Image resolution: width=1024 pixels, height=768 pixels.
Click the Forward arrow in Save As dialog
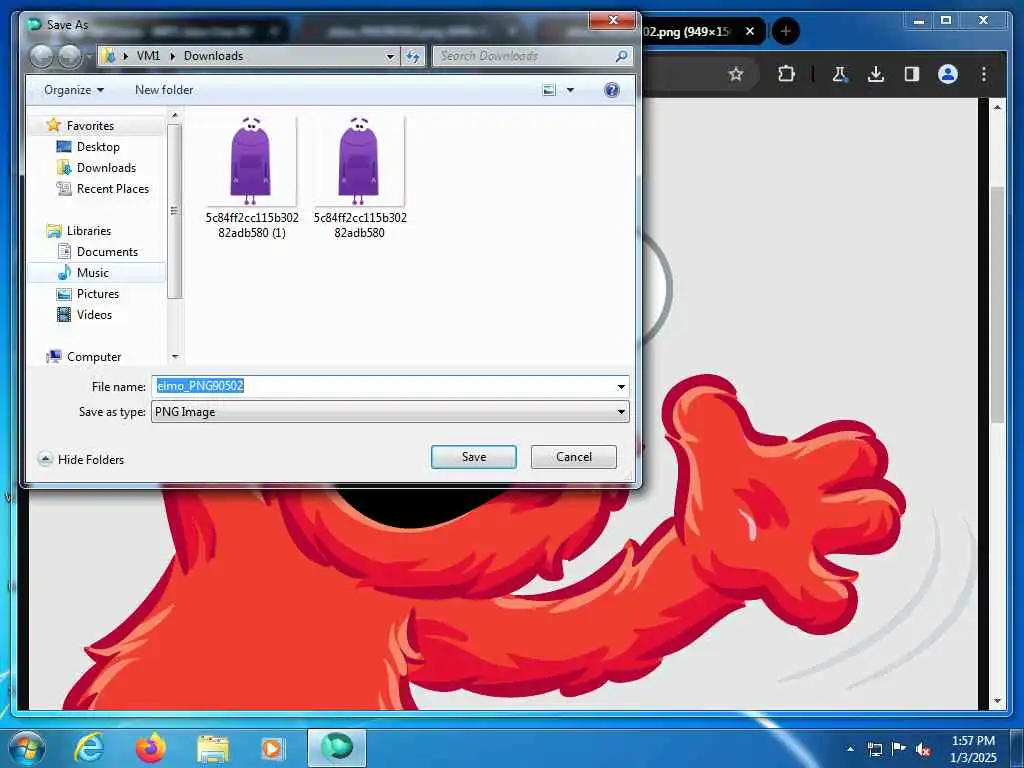[x=70, y=56]
